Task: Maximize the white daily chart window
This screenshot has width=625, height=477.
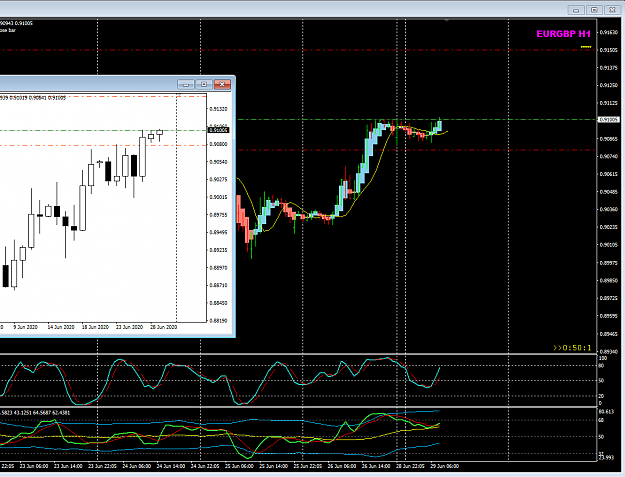Action: (204, 84)
